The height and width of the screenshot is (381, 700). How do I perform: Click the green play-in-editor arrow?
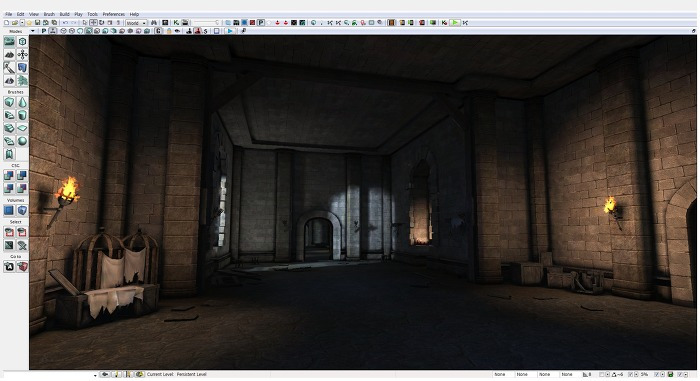point(454,22)
